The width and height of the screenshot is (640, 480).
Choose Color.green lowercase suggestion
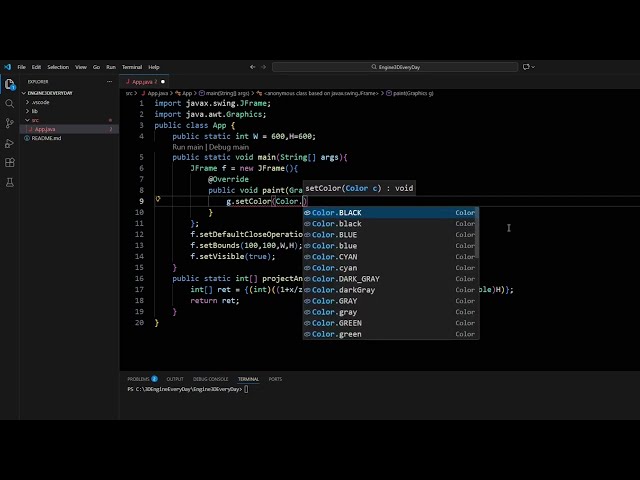tap(391, 334)
